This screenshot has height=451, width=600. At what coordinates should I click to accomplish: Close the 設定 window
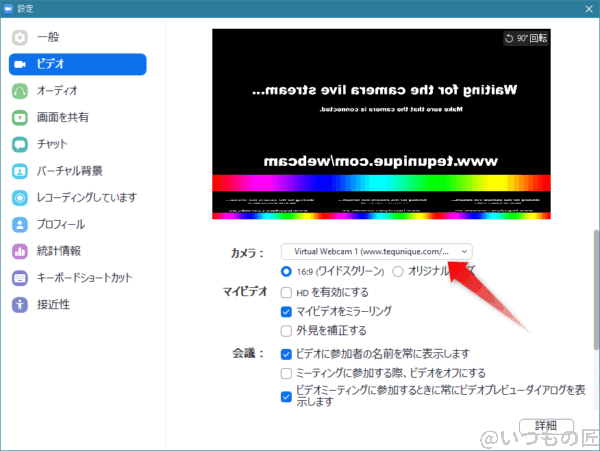pos(589,8)
